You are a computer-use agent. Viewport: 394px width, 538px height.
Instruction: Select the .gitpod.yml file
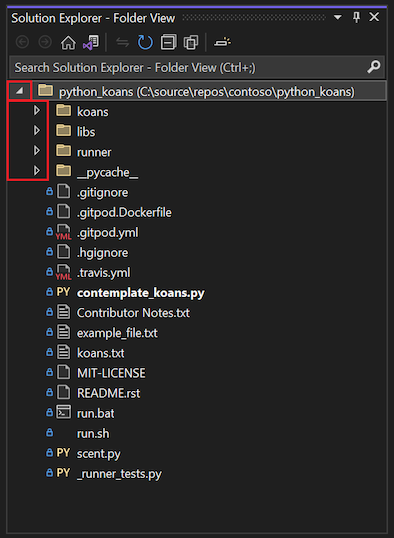click(107, 233)
